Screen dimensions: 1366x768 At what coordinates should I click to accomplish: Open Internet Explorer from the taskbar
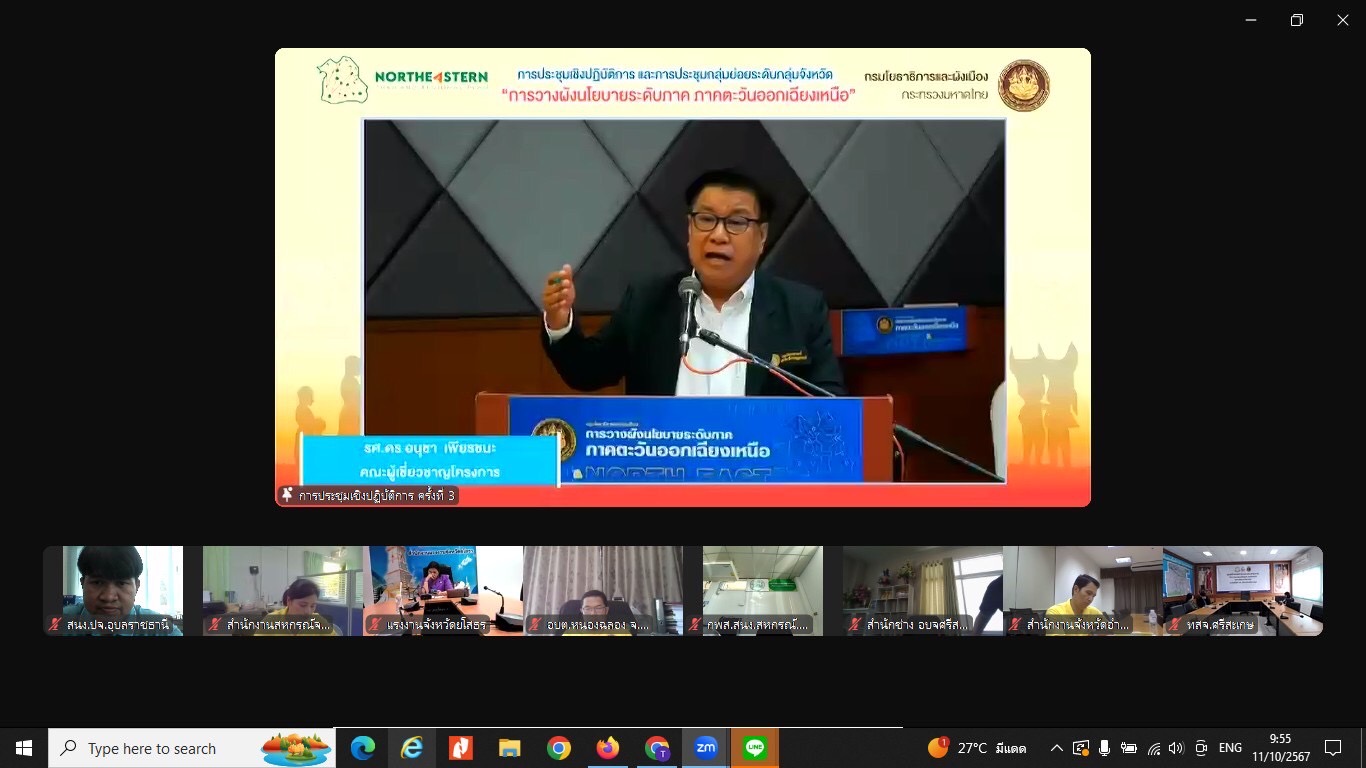click(411, 748)
